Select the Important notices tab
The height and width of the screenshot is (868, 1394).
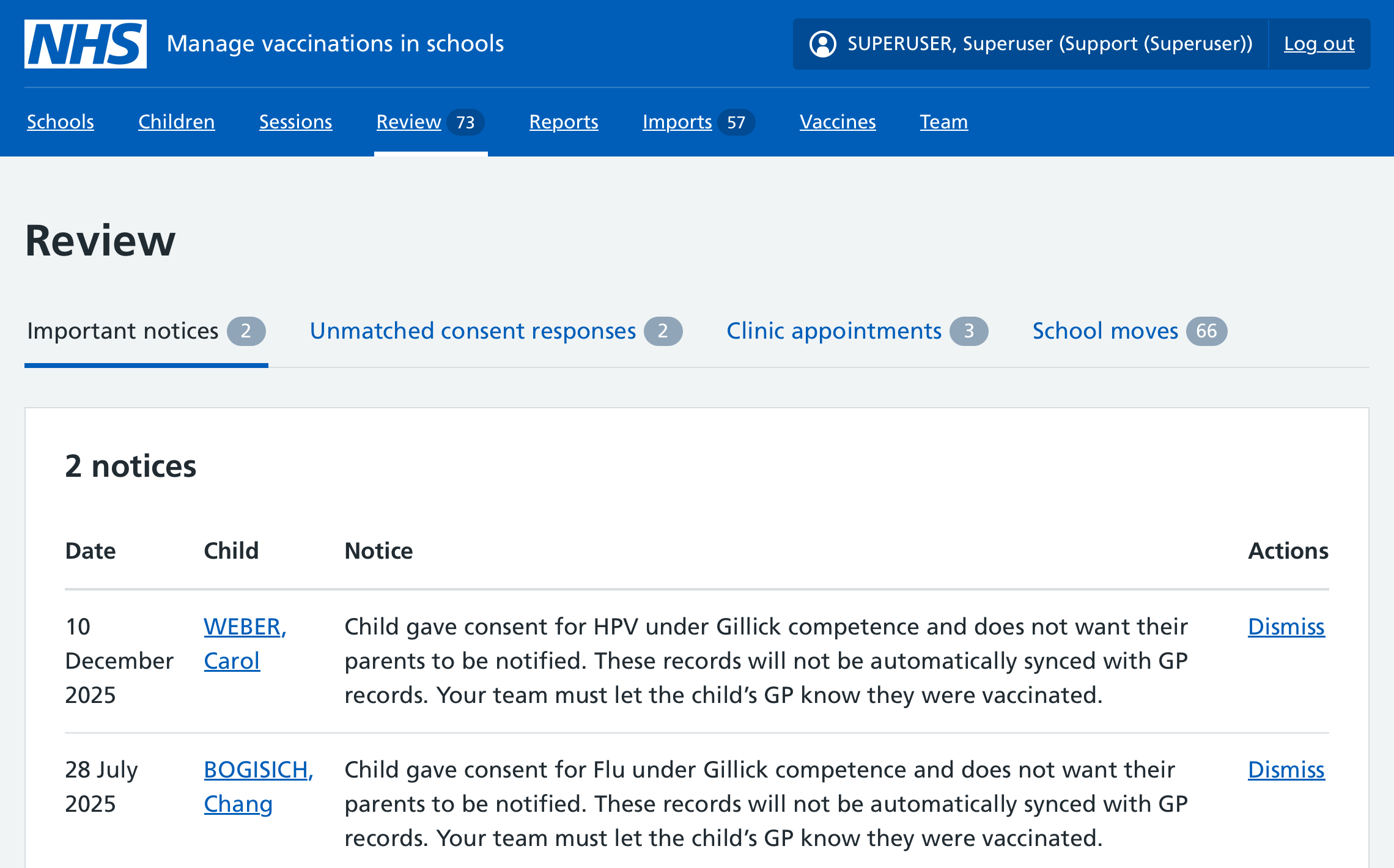tap(146, 331)
